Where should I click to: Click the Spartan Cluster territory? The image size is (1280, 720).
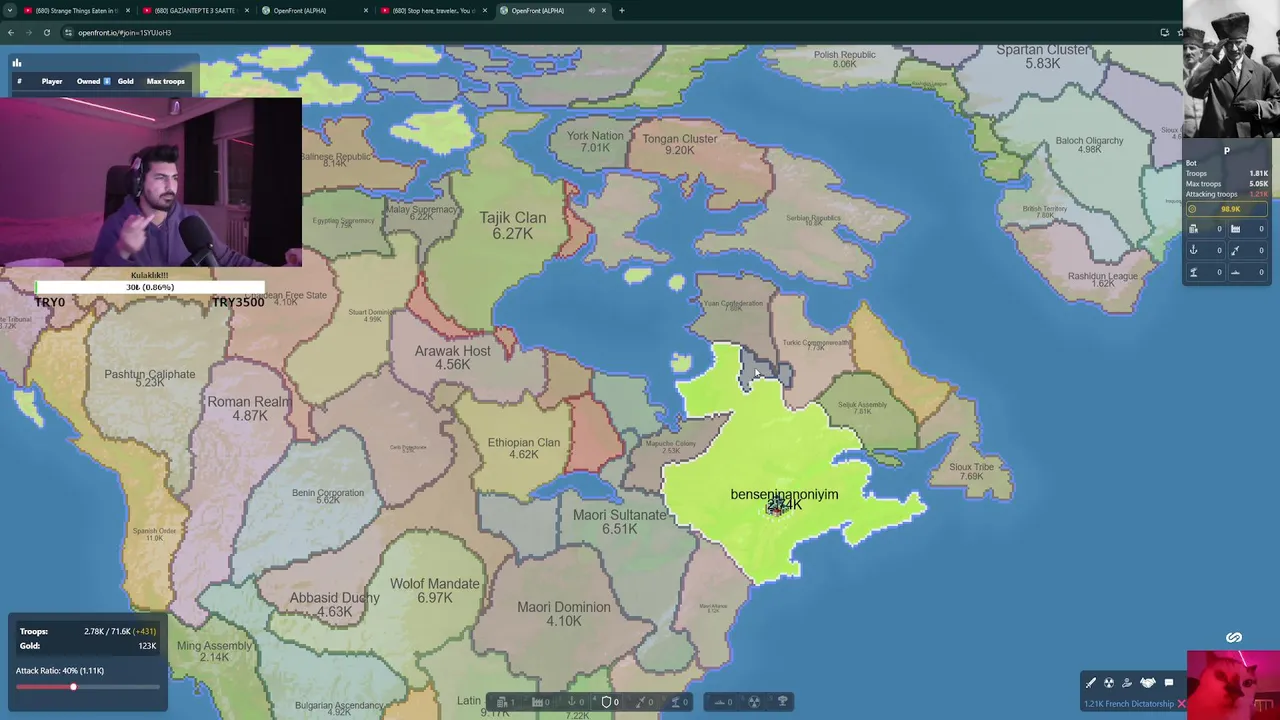[1042, 56]
